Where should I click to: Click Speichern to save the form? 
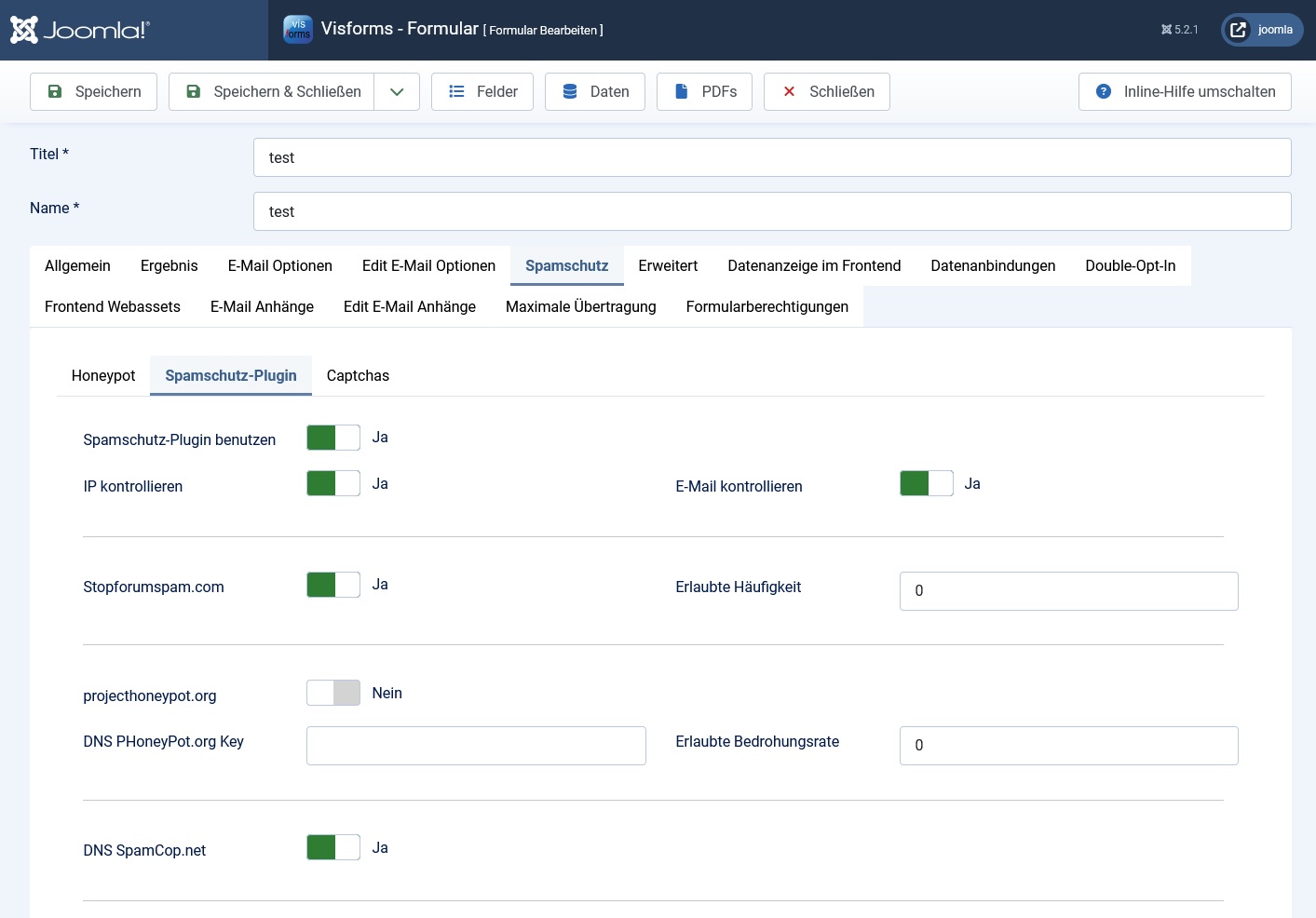93,91
